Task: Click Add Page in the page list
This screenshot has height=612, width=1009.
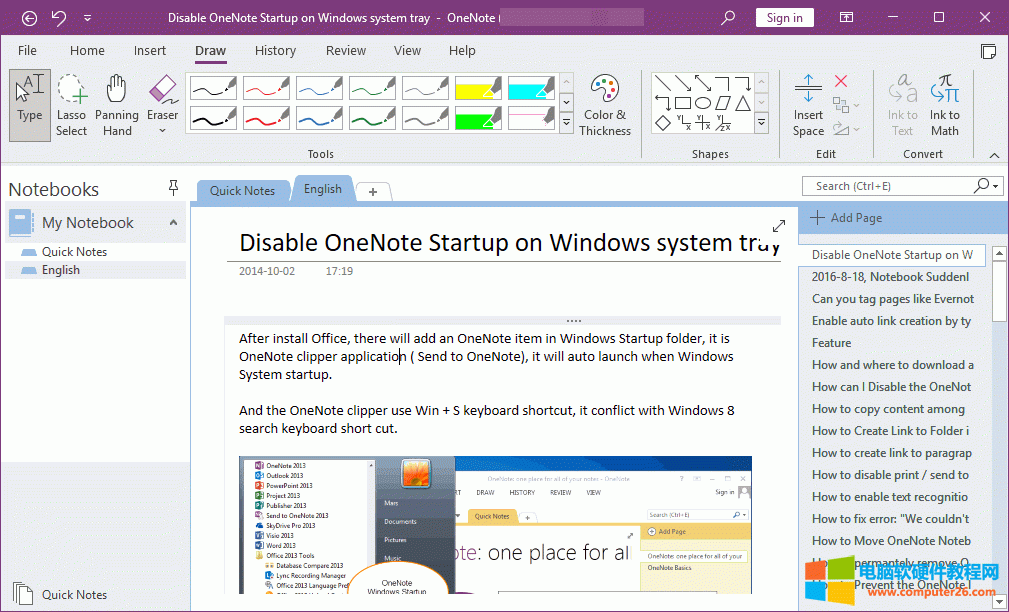Action: 855,217
